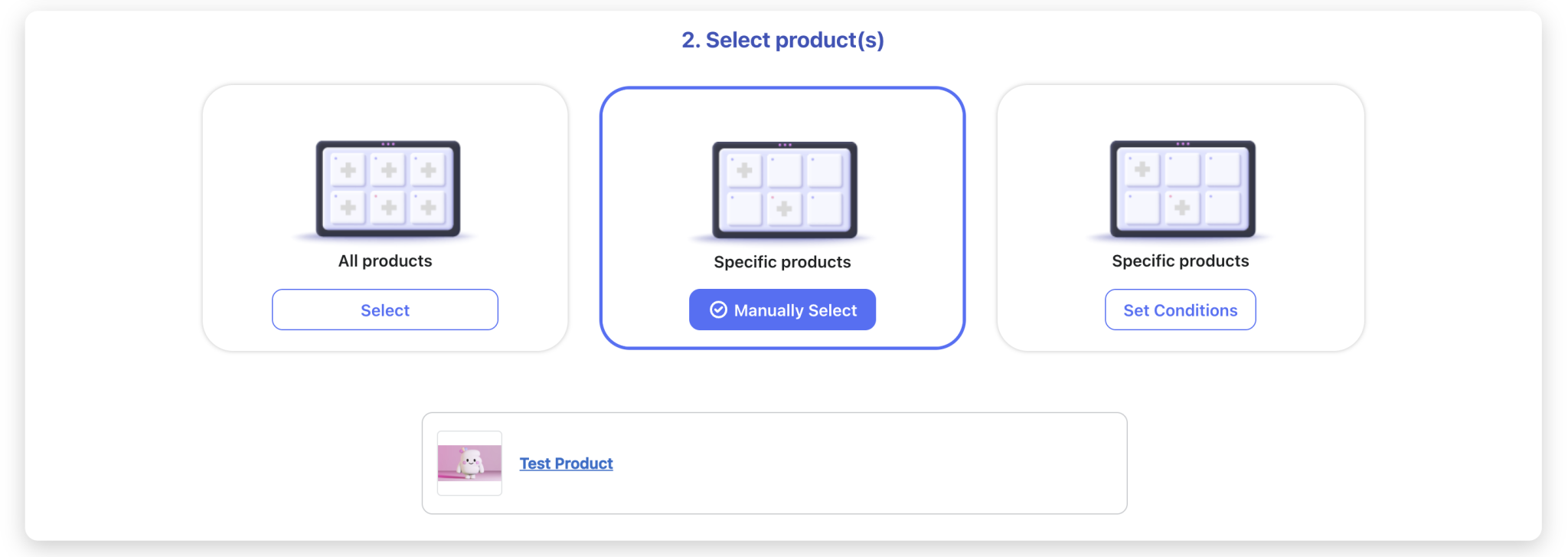1568x557 pixels.
Task: Click the Select product(s) heading
Action: pyautogui.click(x=782, y=39)
